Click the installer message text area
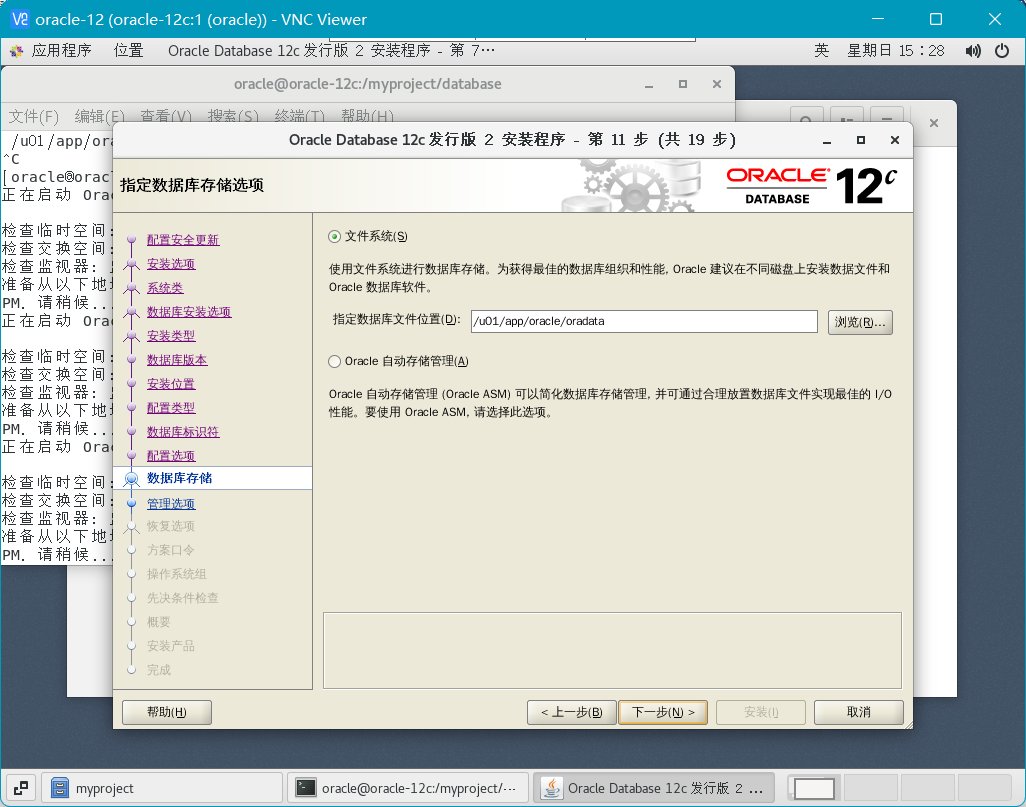 612,651
